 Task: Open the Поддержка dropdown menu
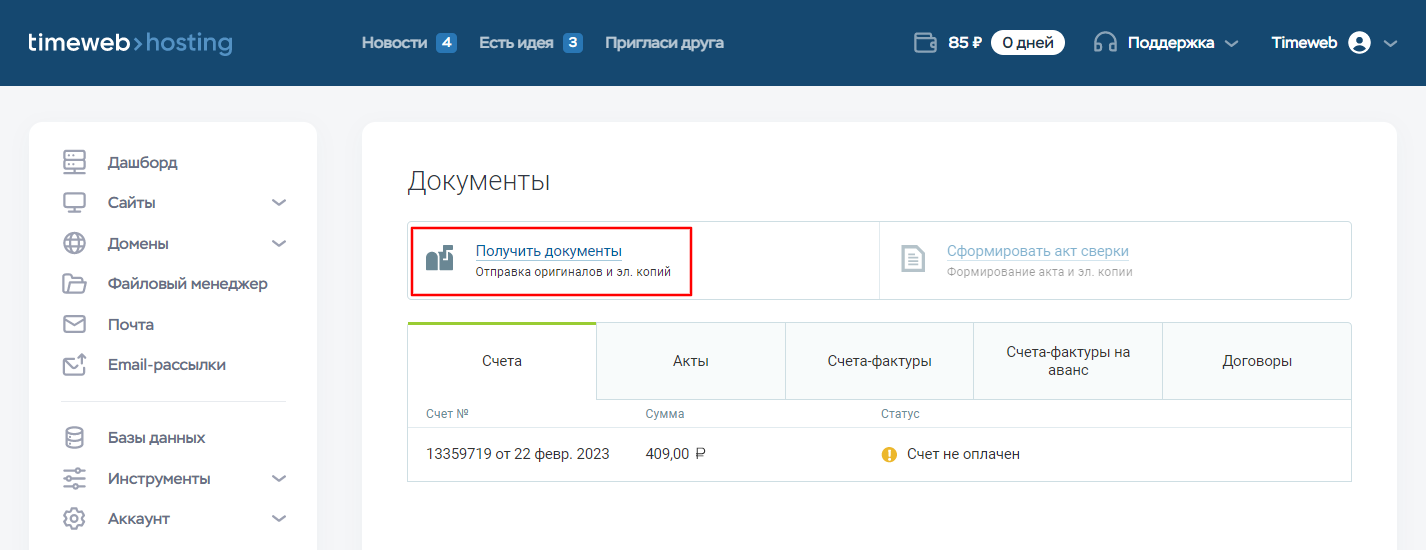point(1183,43)
